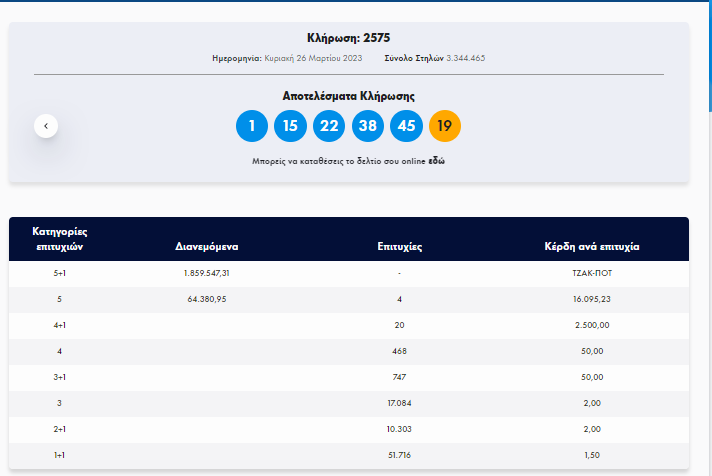The width and height of the screenshot is (712, 476).
Task: Click the 'Κέρδη ανά επιτυχία' column header
Action: pyautogui.click(x=591, y=246)
